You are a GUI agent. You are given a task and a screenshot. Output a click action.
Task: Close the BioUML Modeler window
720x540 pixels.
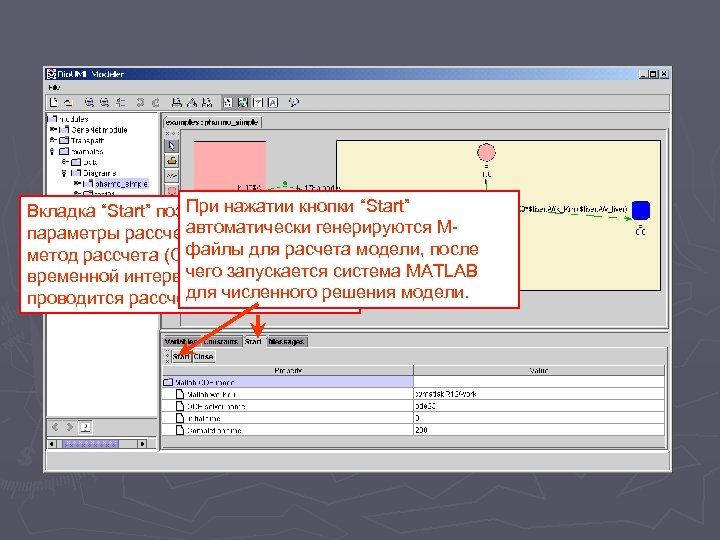[x=664, y=74]
